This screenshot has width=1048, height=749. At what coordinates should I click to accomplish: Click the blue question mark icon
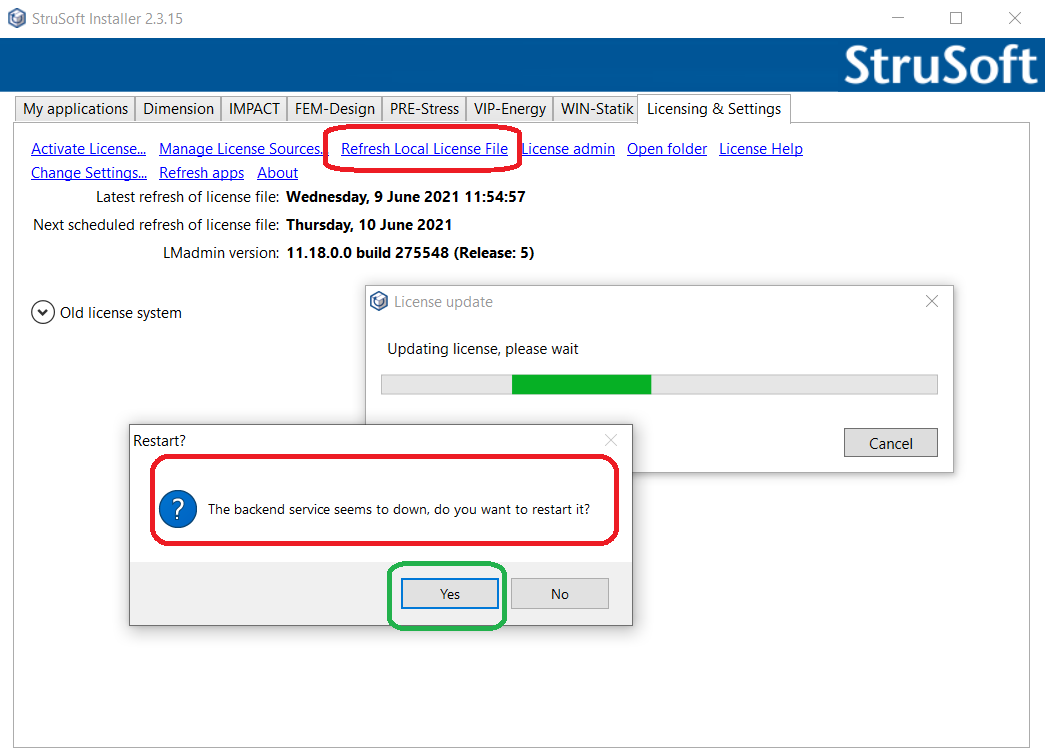coord(178,509)
